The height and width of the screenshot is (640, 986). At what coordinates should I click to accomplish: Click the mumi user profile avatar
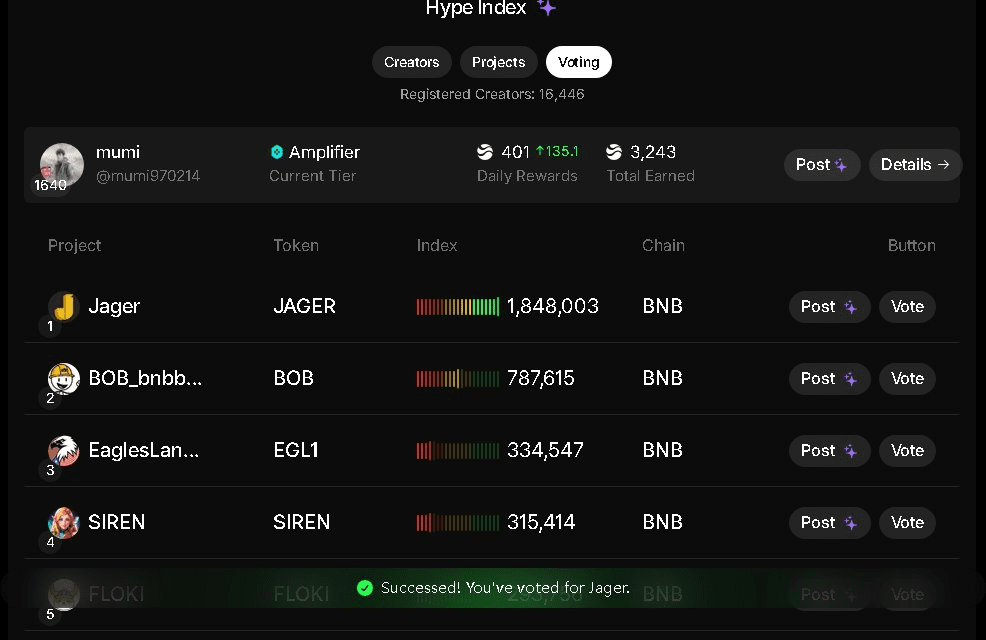[x=61, y=164]
